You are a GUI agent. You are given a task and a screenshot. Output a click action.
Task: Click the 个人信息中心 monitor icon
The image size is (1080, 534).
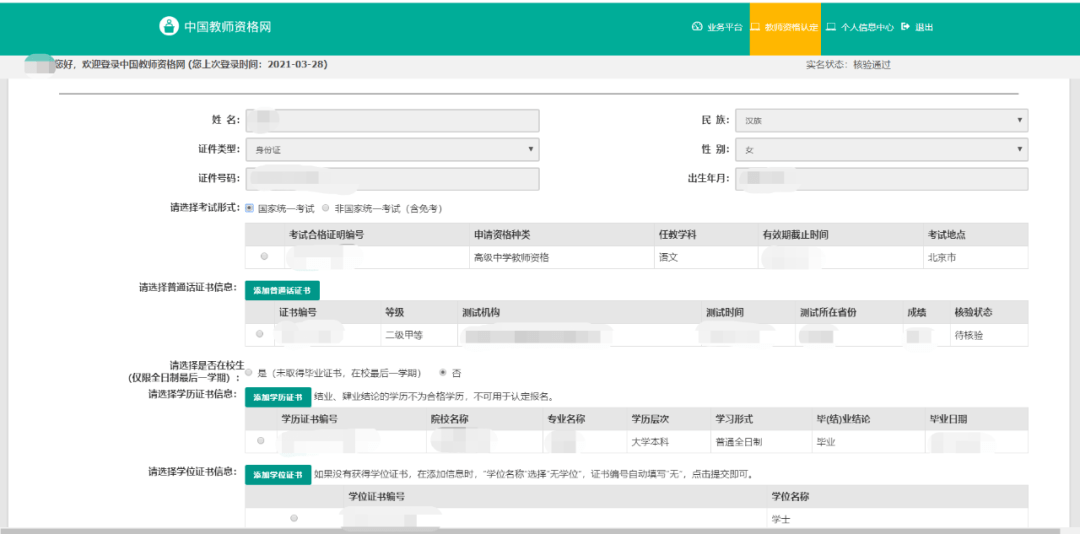(x=831, y=27)
